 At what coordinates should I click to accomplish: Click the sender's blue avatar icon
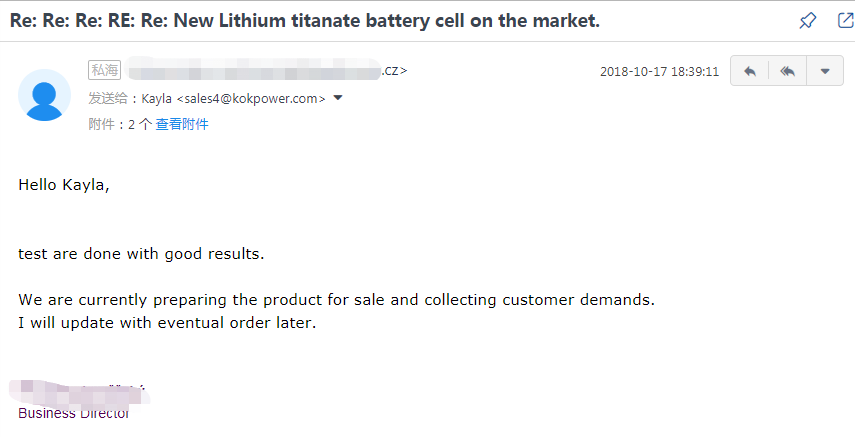[x=44, y=95]
